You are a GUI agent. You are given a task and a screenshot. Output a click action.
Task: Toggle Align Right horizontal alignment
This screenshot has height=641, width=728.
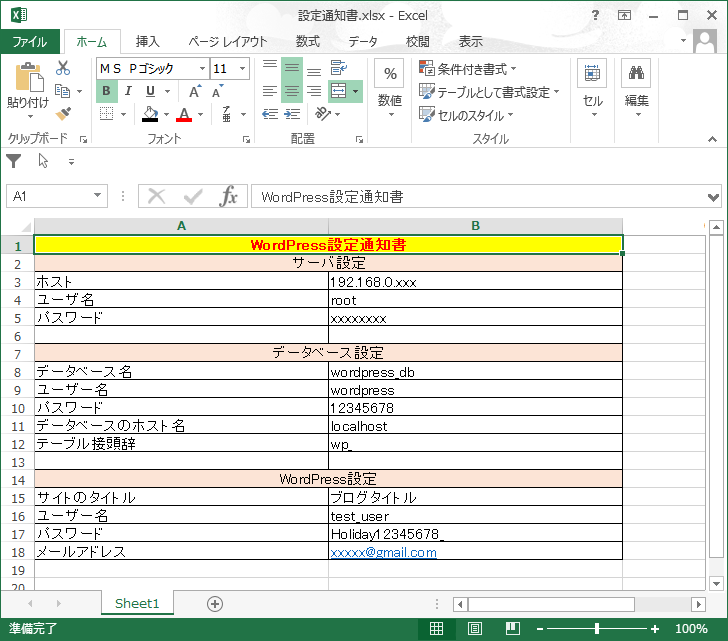314,91
